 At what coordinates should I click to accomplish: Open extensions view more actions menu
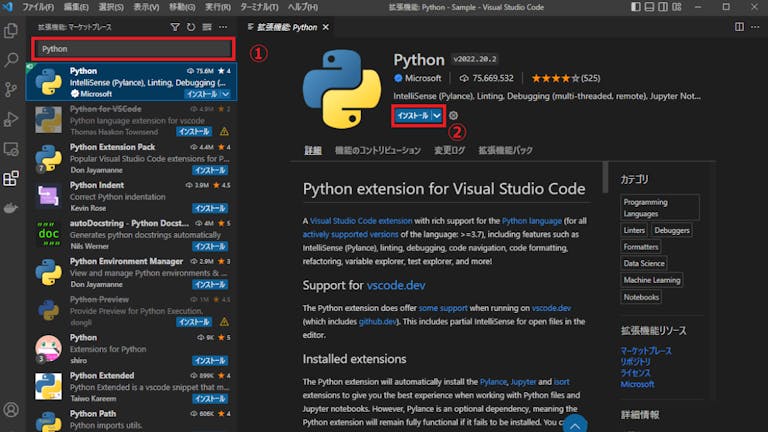coord(223,27)
